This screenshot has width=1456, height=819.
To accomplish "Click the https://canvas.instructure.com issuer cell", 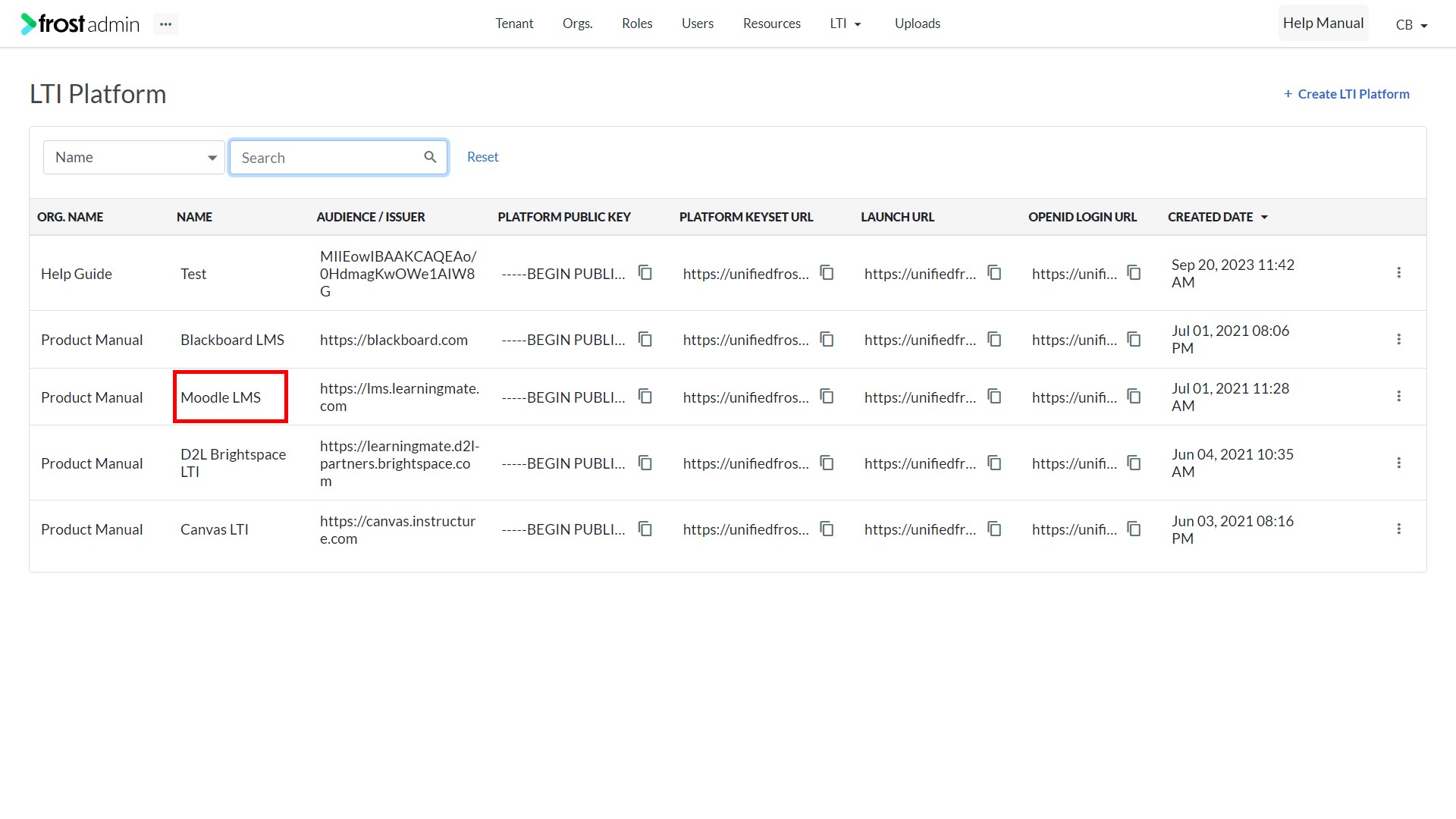I will (398, 529).
